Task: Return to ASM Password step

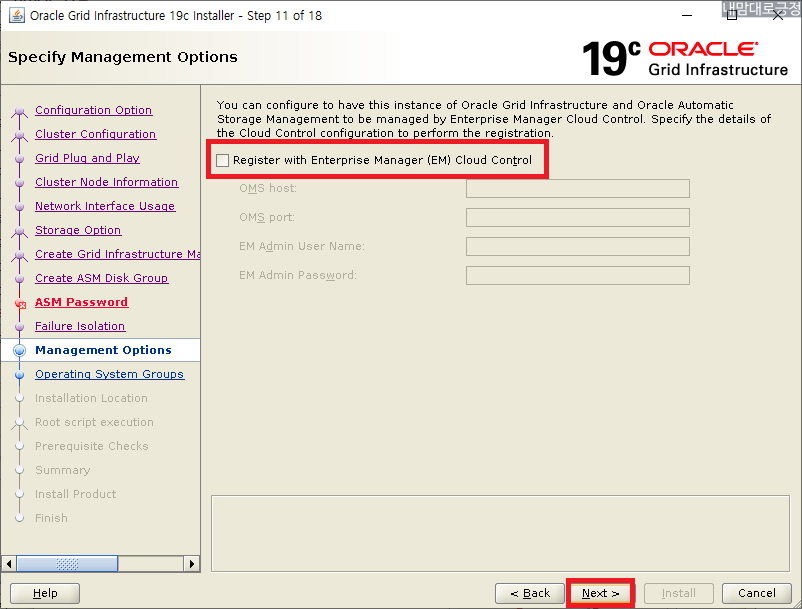Action: pyautogui.click(x=81, y=302)
